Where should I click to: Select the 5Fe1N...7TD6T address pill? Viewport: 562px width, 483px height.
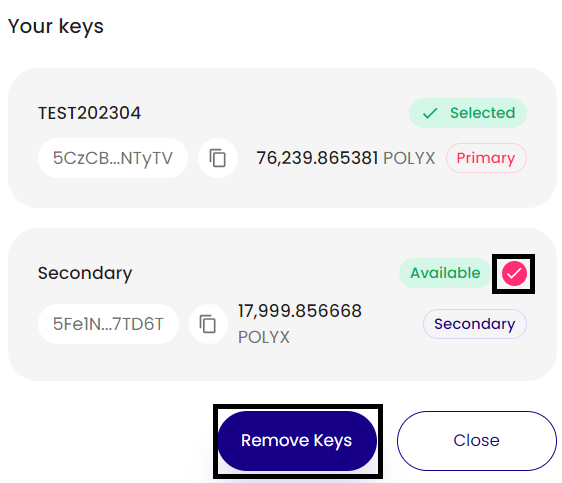click(108, 324)
